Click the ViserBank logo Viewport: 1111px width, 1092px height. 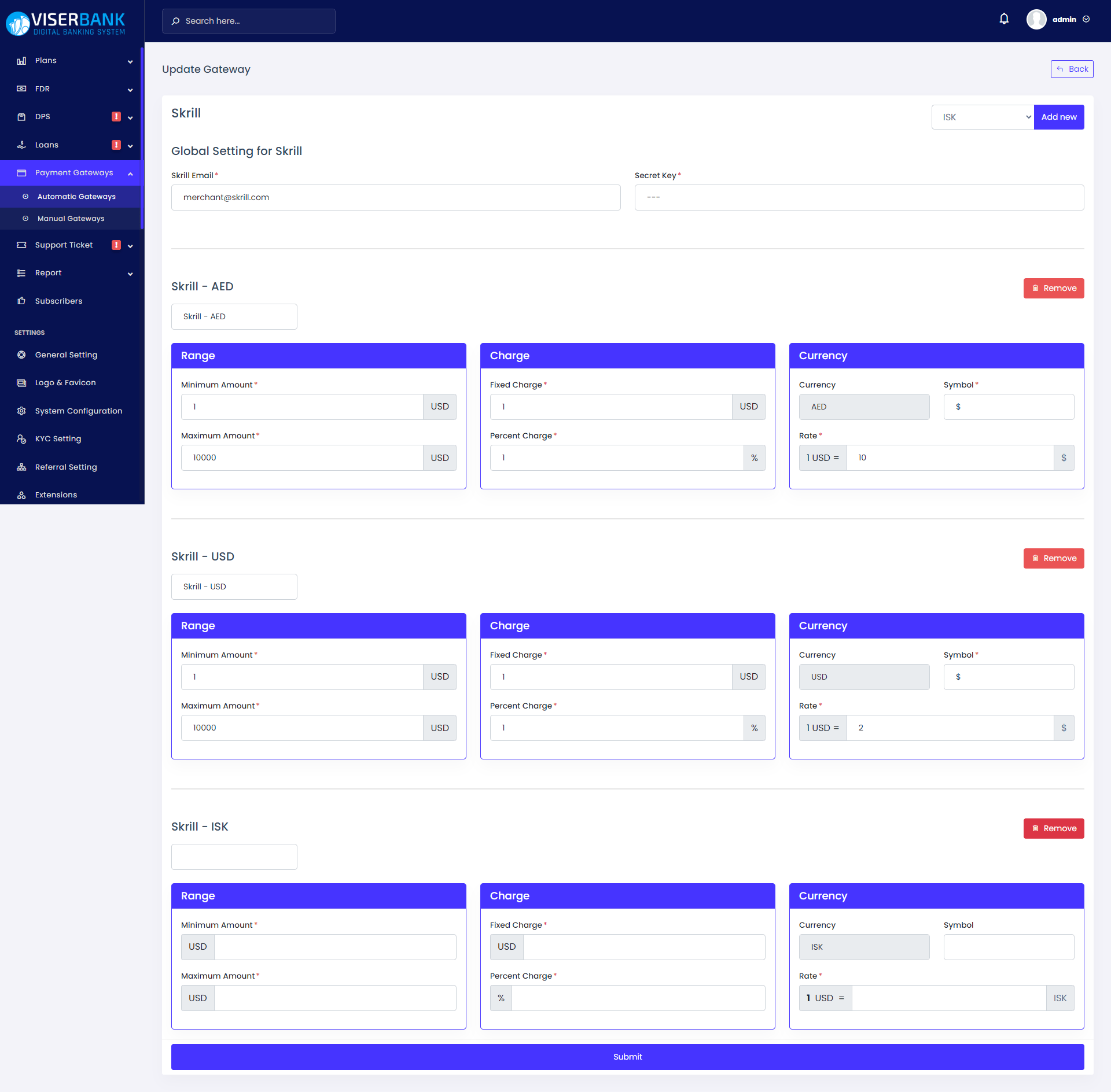(x=65, y=23)
